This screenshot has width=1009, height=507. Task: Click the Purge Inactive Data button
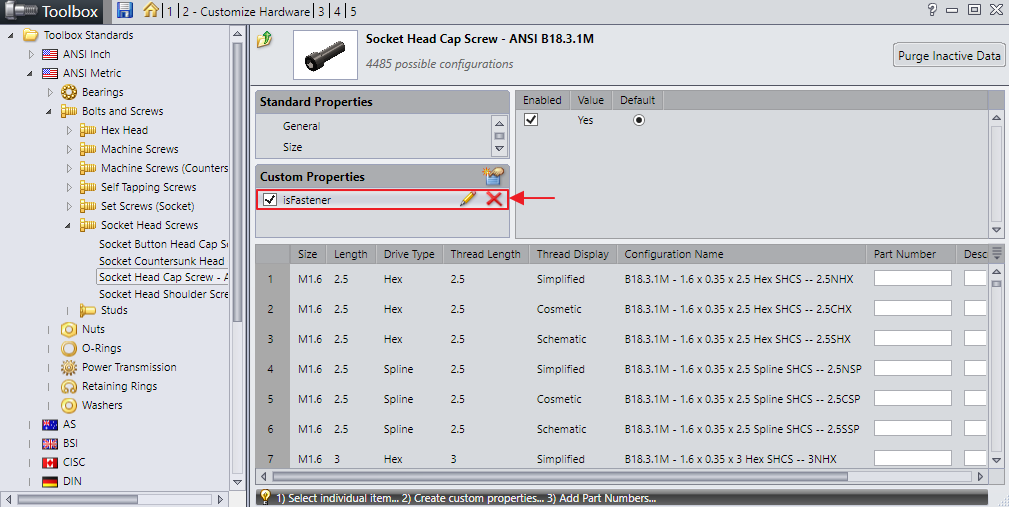(948, 56)
